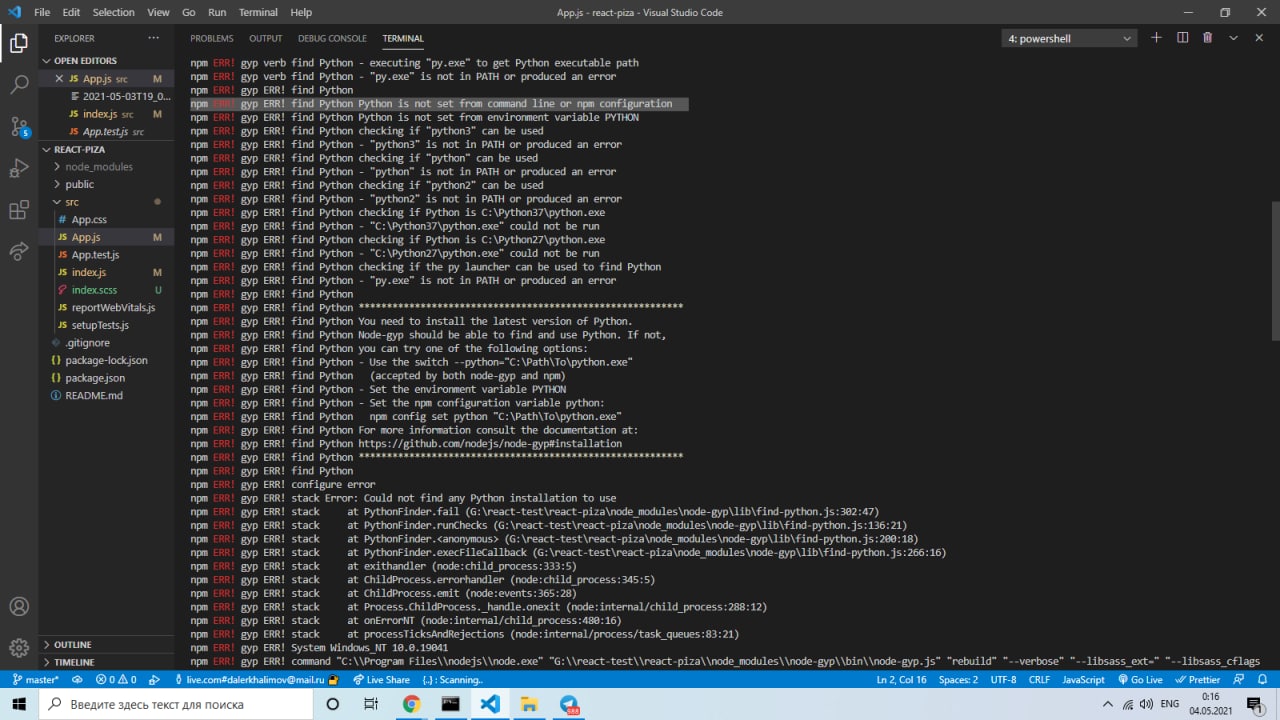Expand the Timeline section

click(x=106, y=662)
